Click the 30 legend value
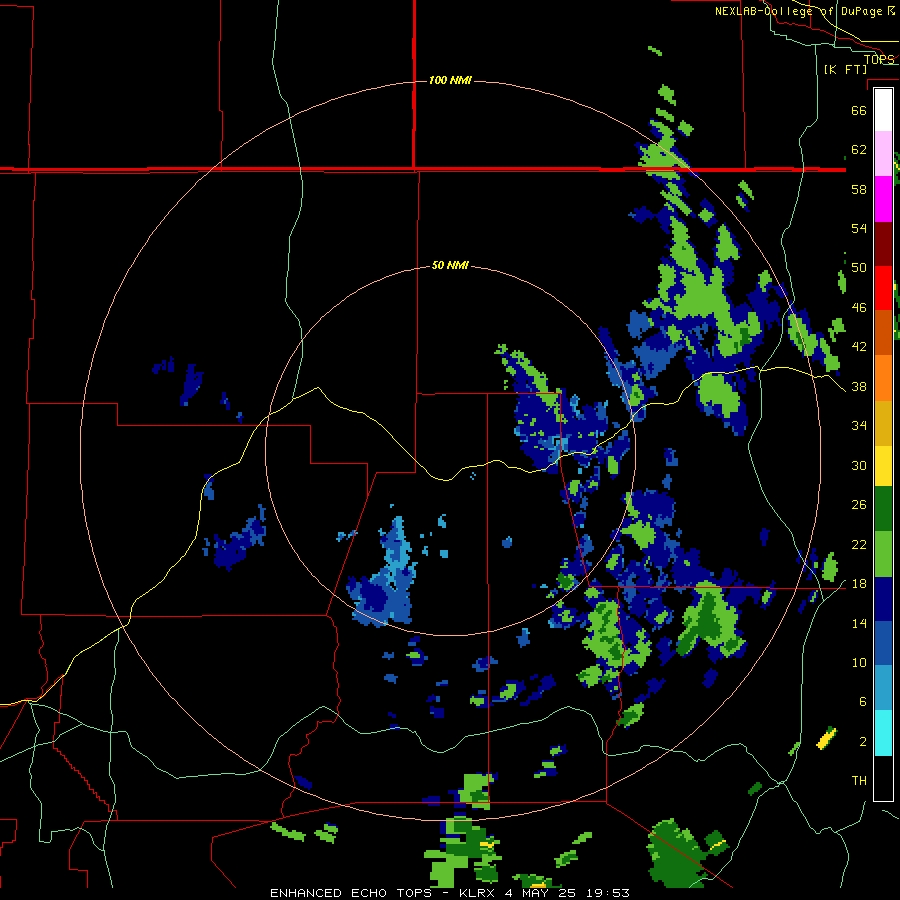This screenshot has height=900, width=900. [x=859, y=465]
